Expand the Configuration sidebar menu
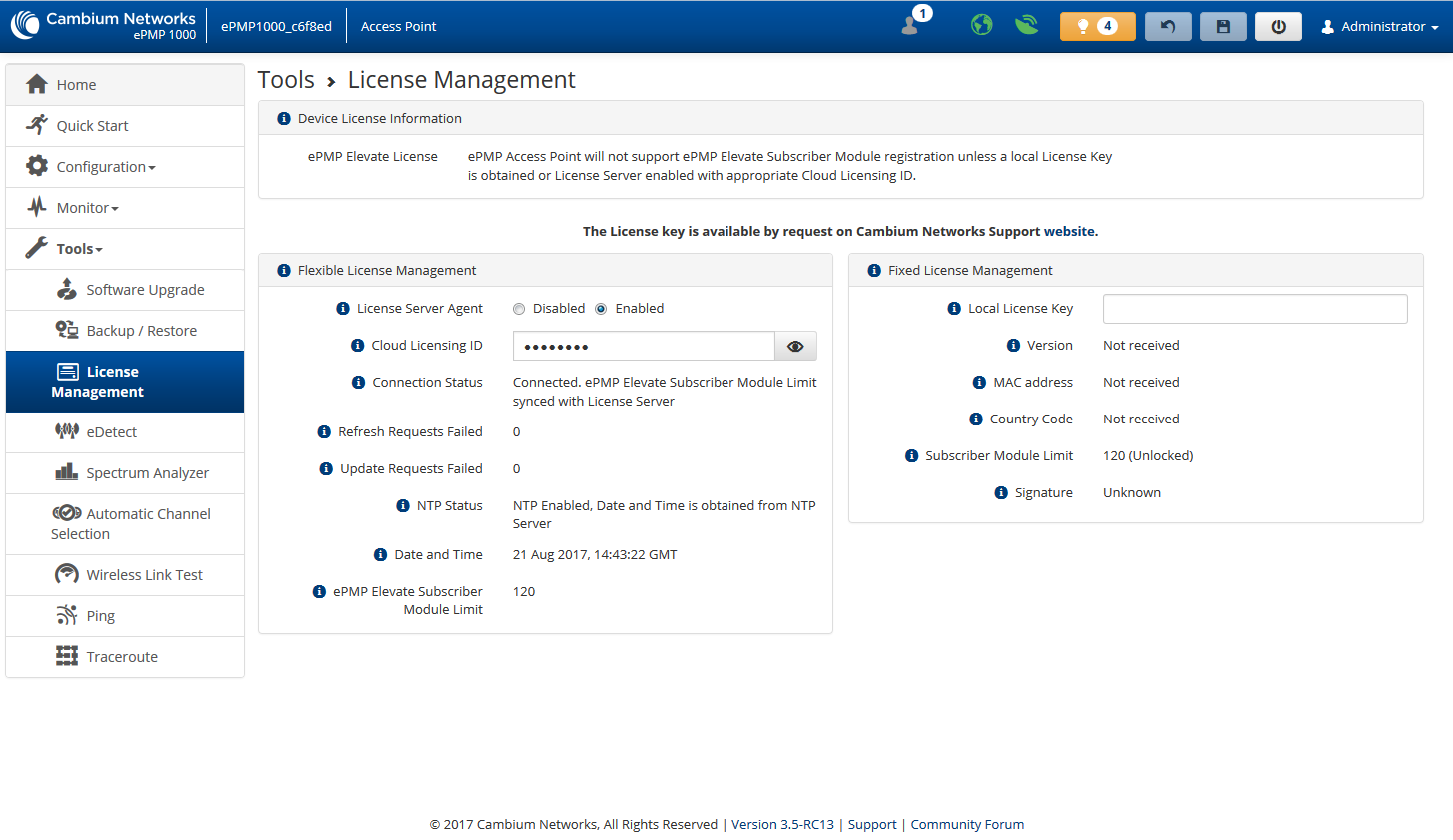 (106, 167)
